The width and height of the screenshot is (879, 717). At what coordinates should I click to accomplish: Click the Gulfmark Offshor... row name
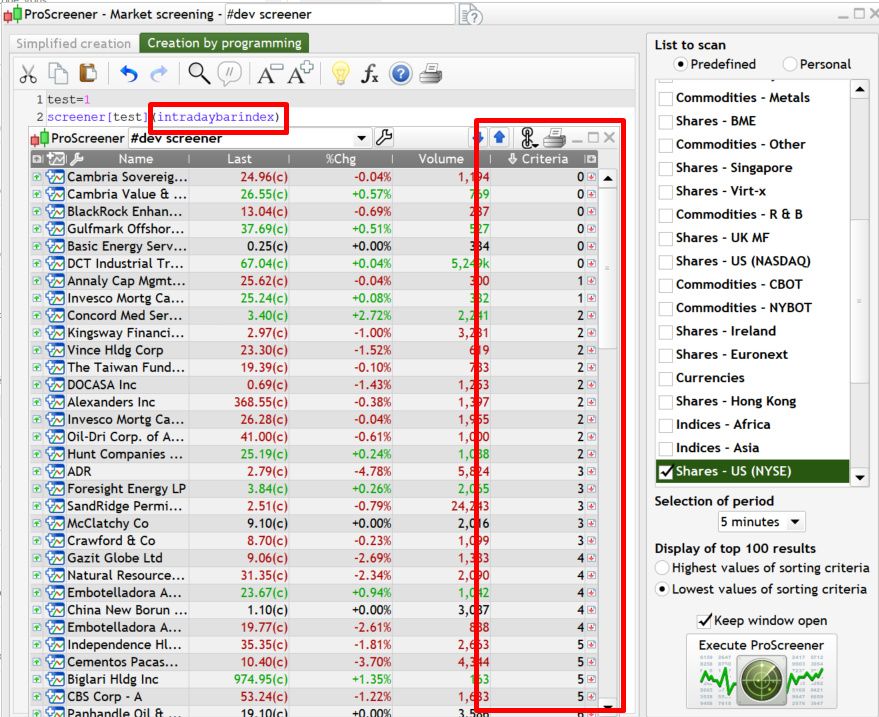[126, 229]
